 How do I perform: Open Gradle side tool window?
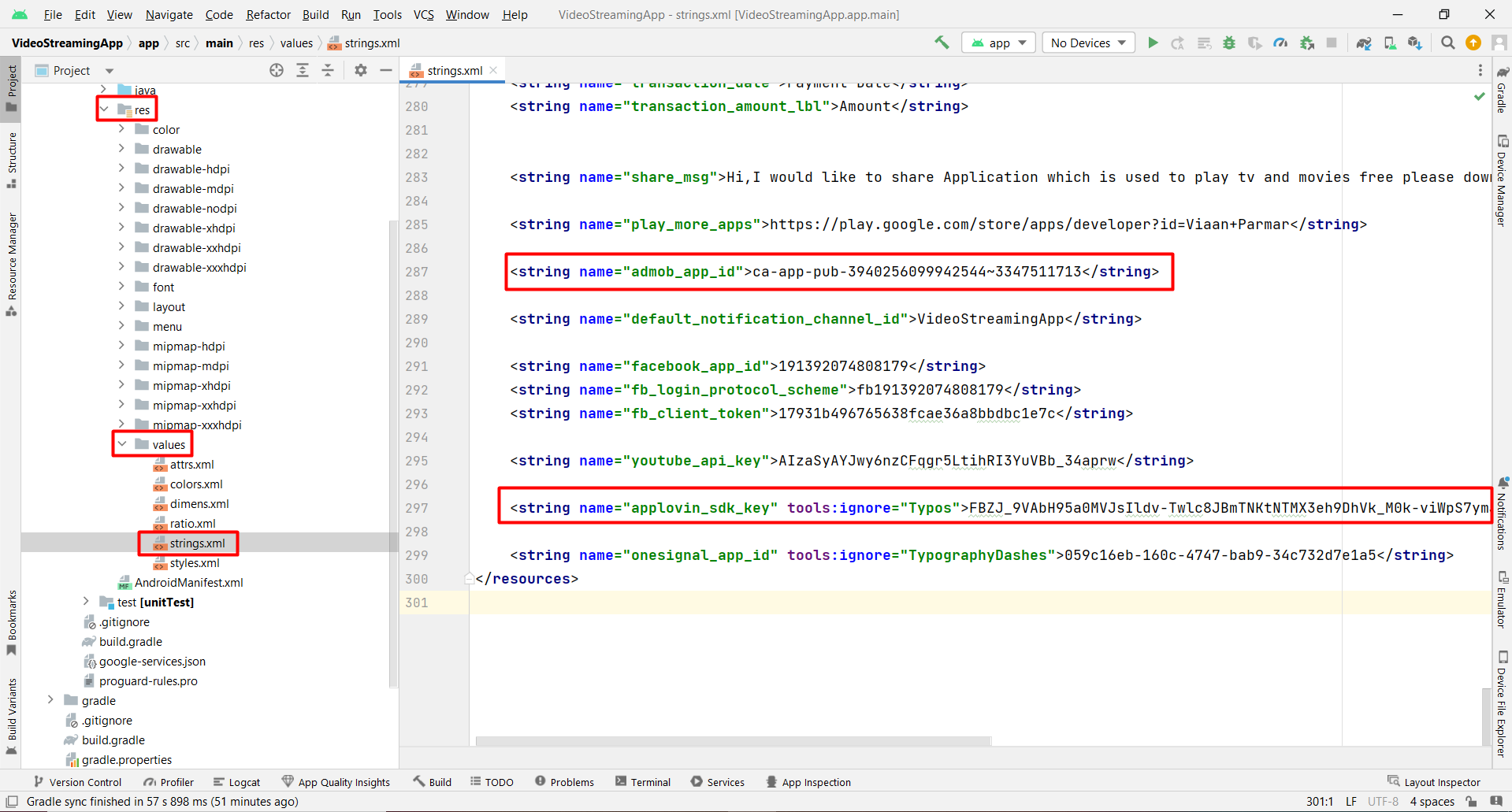click(x=1502, y=89)
